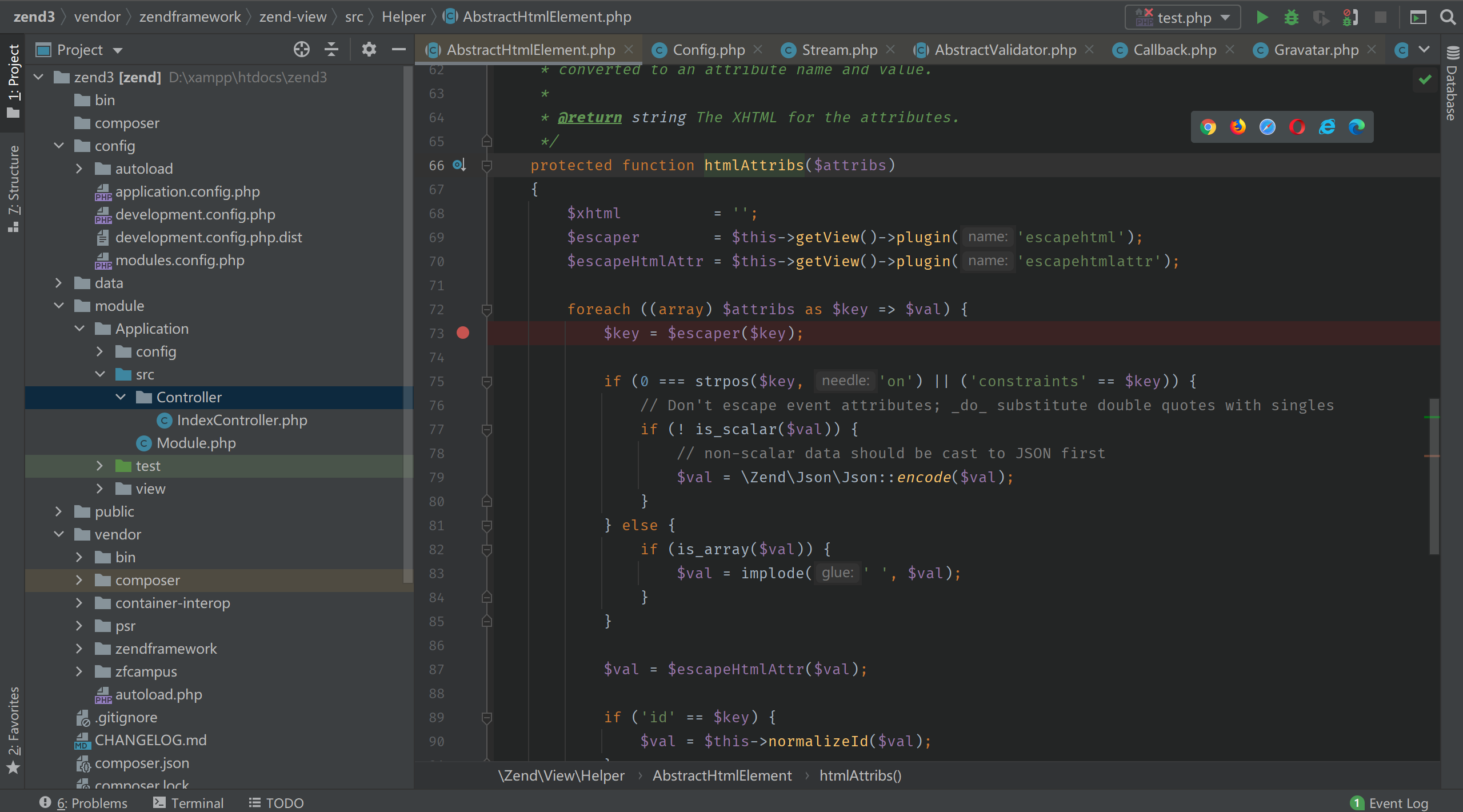Image resolution: width=1463 pixels, height=812 pixels.
Task: Toggle breakpoint on line 73
Action: 463,333
